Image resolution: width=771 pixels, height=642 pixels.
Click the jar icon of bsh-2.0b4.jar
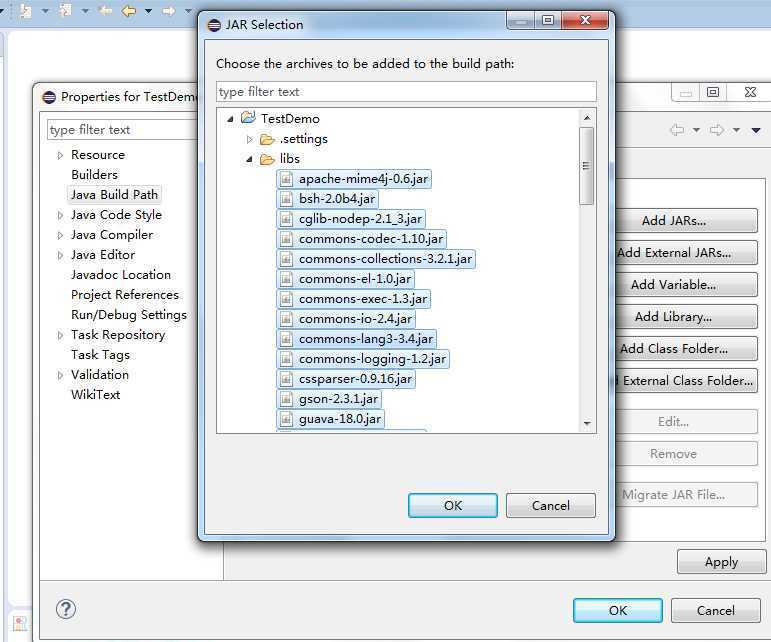pos(286,199)
